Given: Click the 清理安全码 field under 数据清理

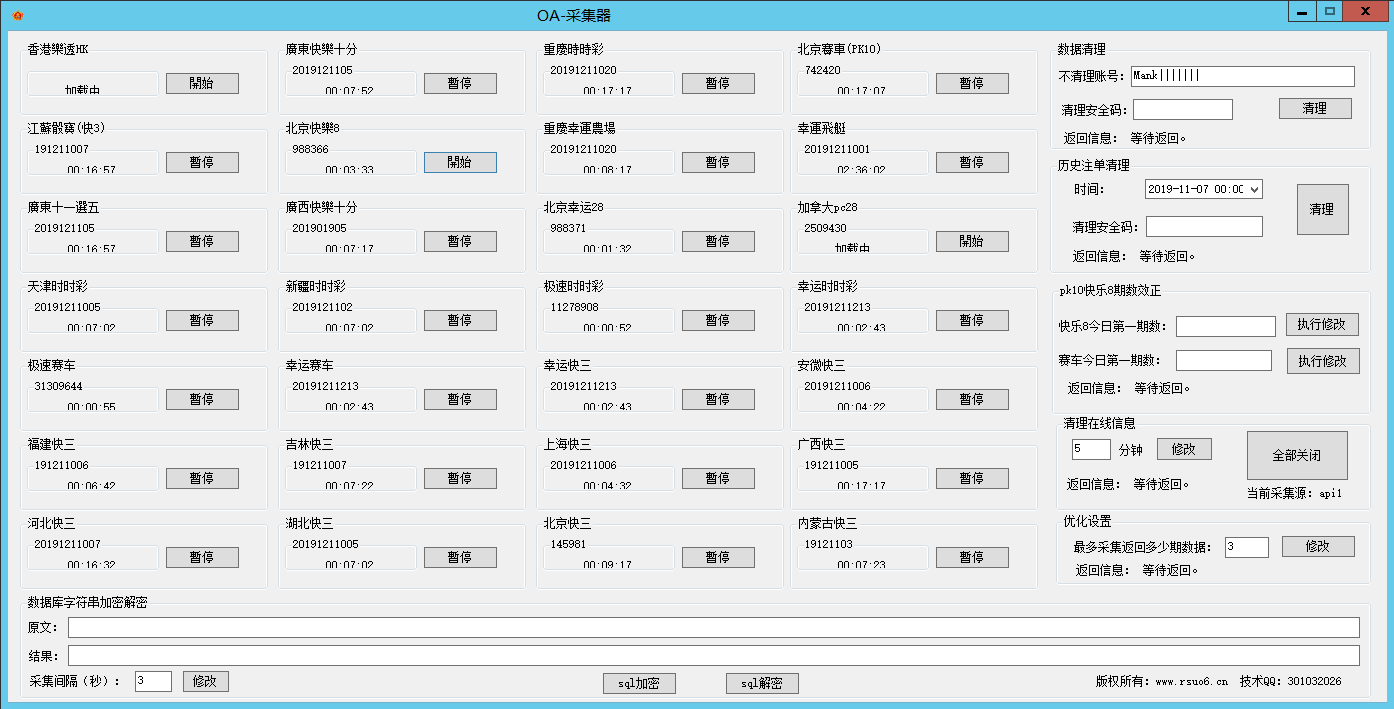Looking at the screenshot, I should pyautogui.click(x=1182, y=109).
